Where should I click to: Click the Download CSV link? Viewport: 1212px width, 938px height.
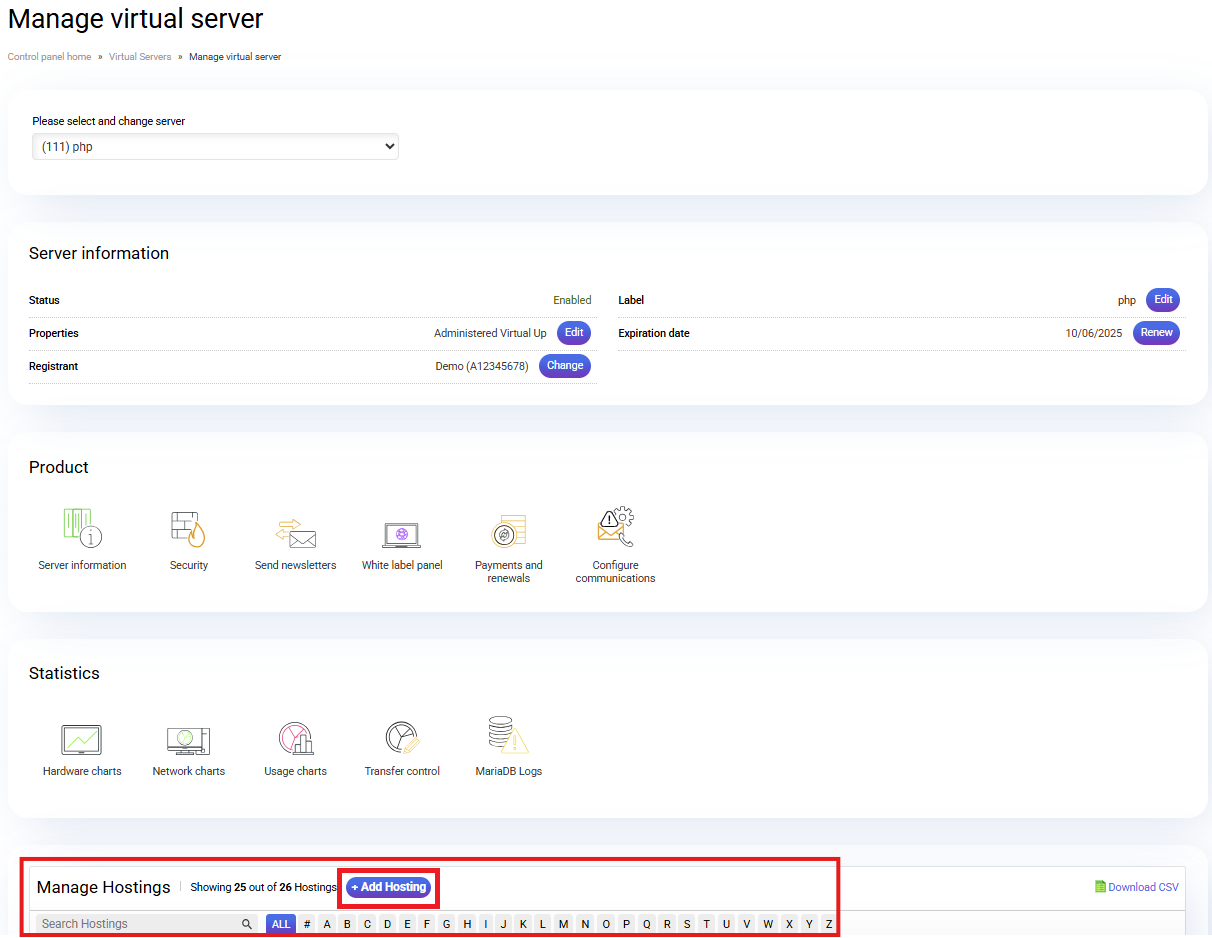pyautogui.click(x=1137, y=887)
